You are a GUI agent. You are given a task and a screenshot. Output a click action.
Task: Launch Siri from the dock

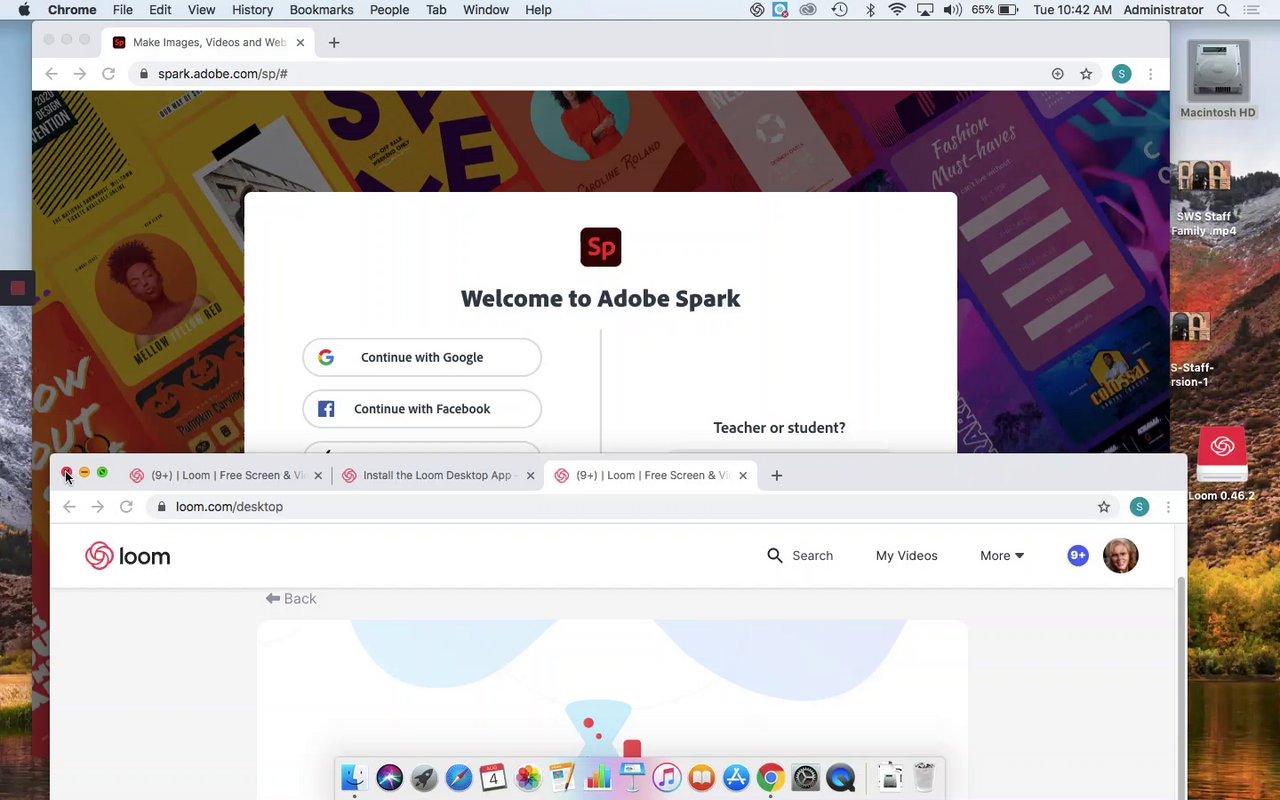coord(390,777)
